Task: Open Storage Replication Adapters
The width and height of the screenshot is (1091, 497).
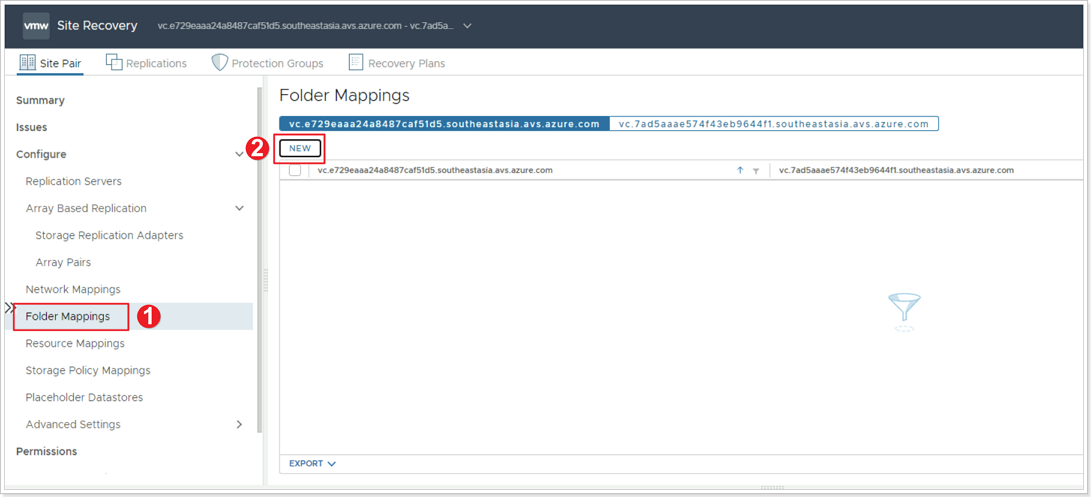Action: (109, 235)
